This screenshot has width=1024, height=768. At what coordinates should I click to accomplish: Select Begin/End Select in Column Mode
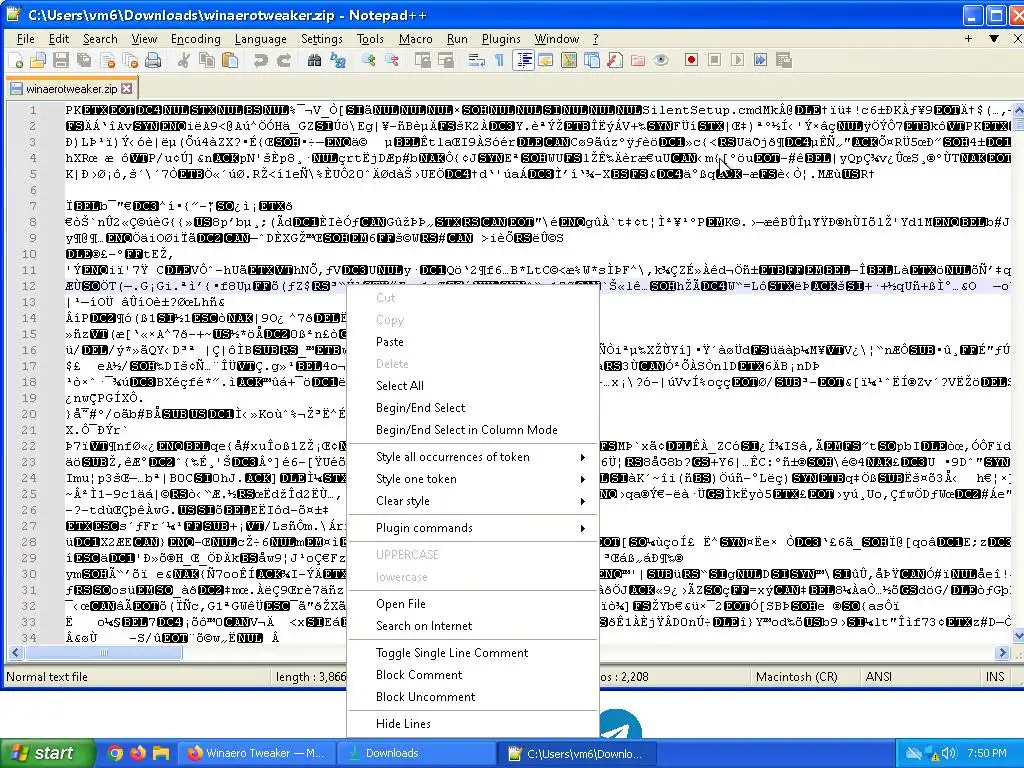pos(473,430)
